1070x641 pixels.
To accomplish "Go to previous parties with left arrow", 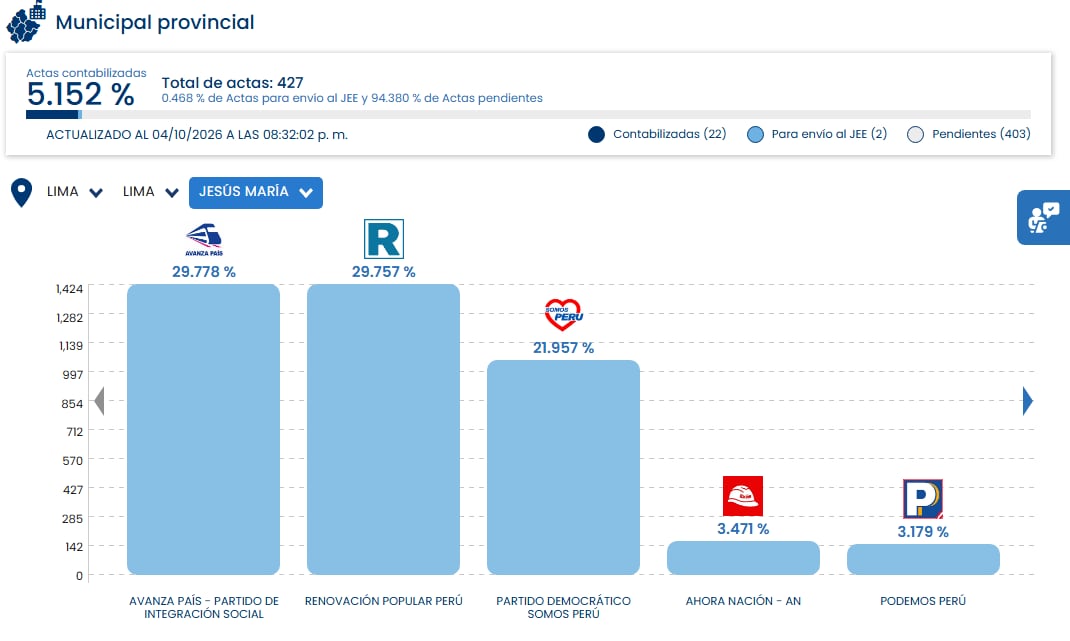I will click(x=100, y=401).
